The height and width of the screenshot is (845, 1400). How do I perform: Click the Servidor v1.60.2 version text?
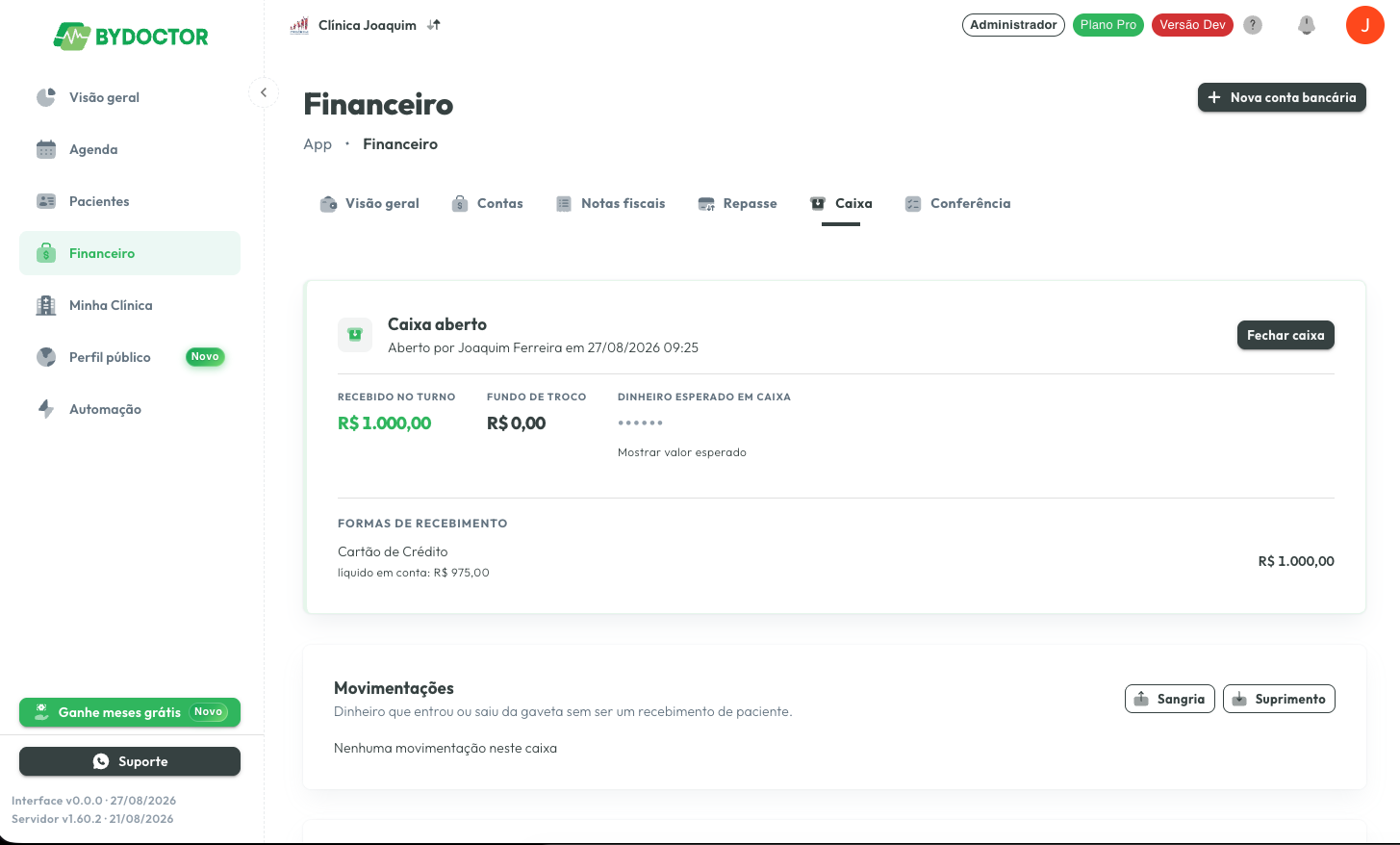pos(92,819)
